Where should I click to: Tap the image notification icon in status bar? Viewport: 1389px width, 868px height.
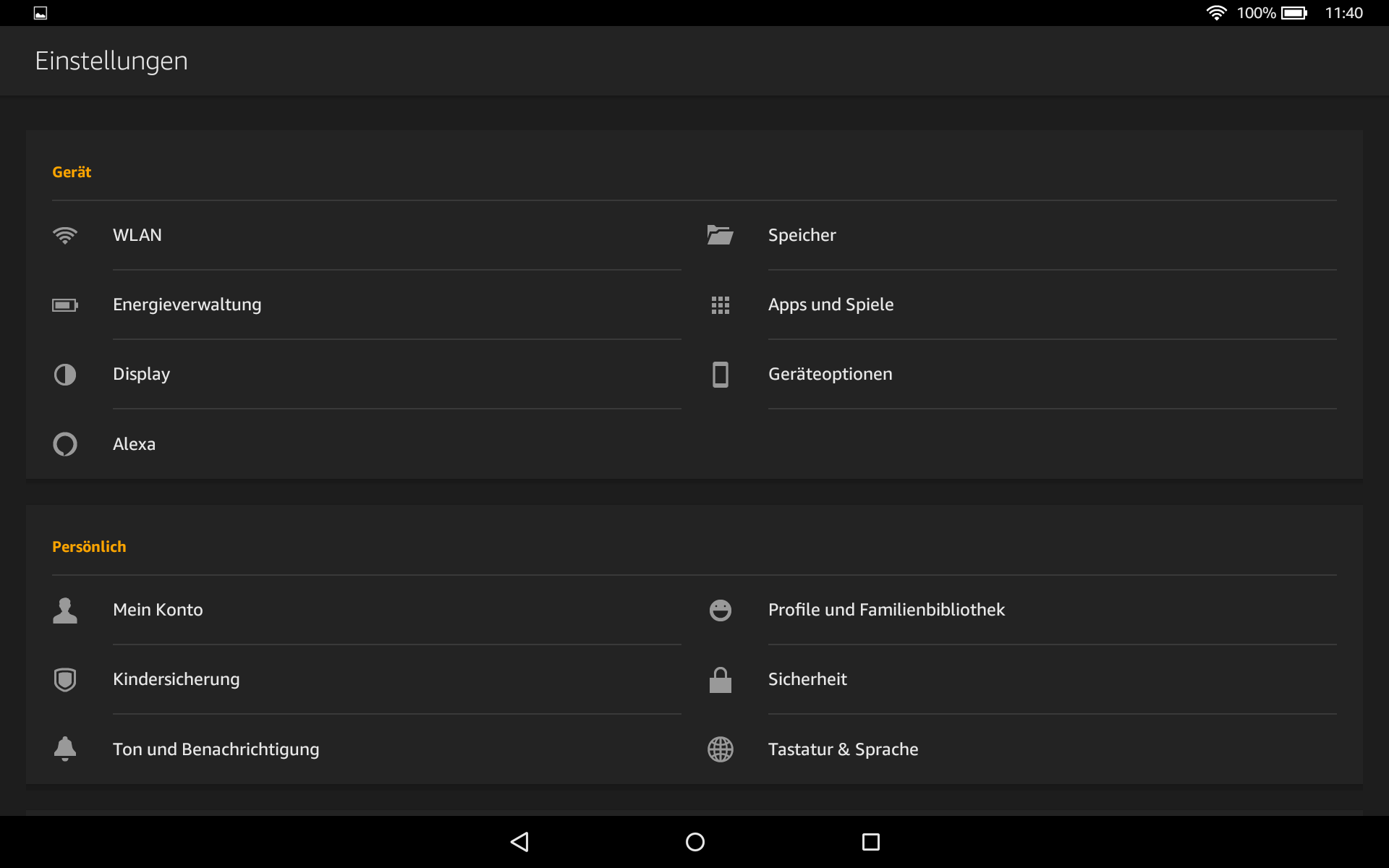point(41,13)
